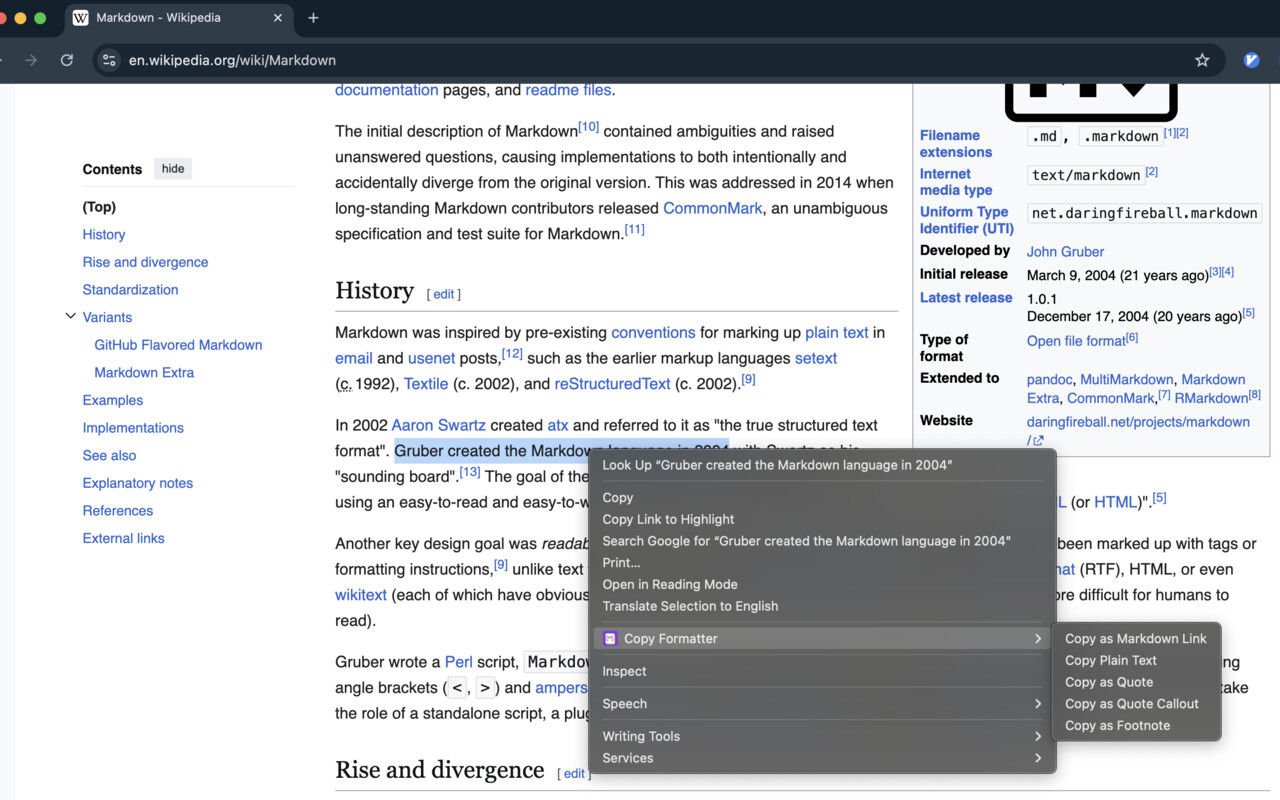Follow the Latest release infobox link

point(966,298)
